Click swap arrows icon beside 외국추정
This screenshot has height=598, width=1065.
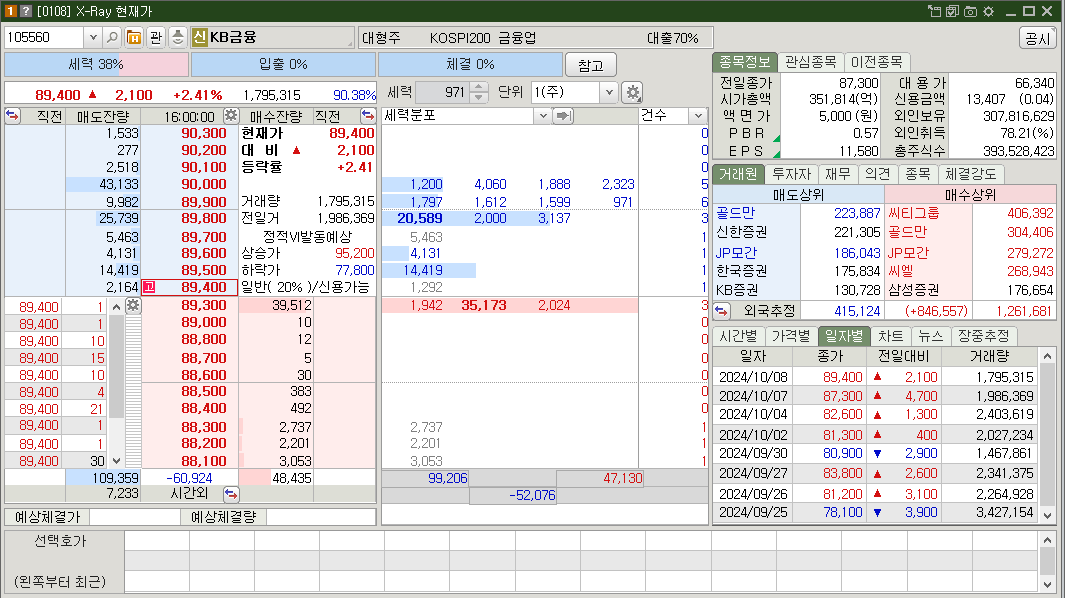[721, 311]
